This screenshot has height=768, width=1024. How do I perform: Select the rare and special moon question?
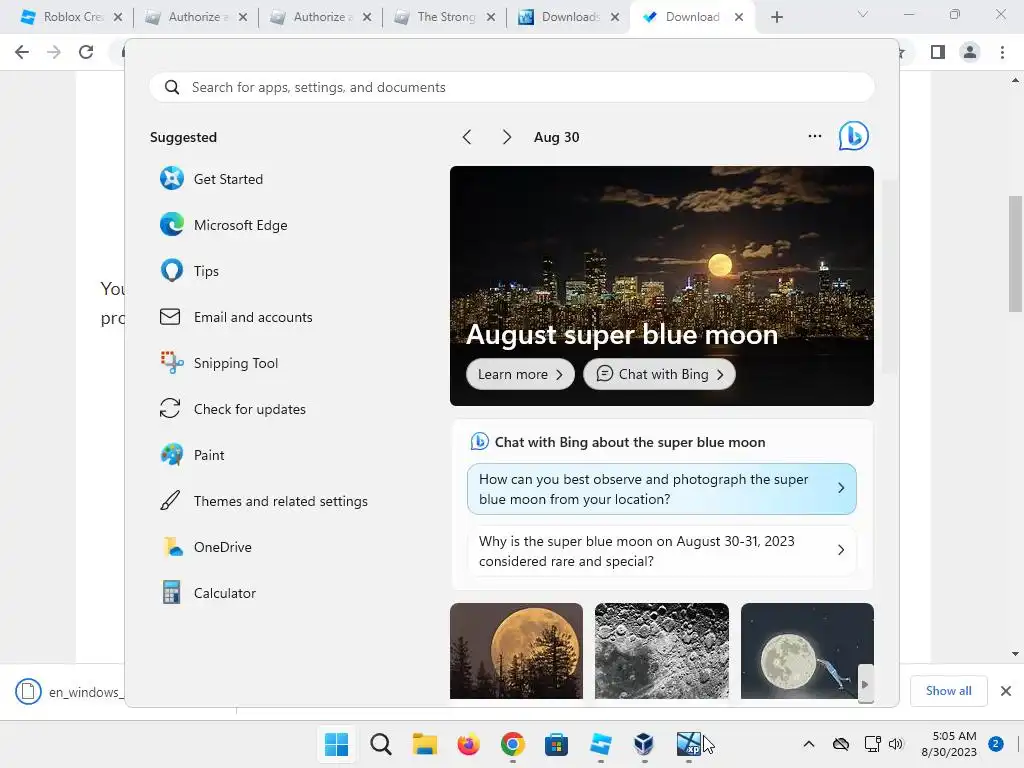pos(662,551)
